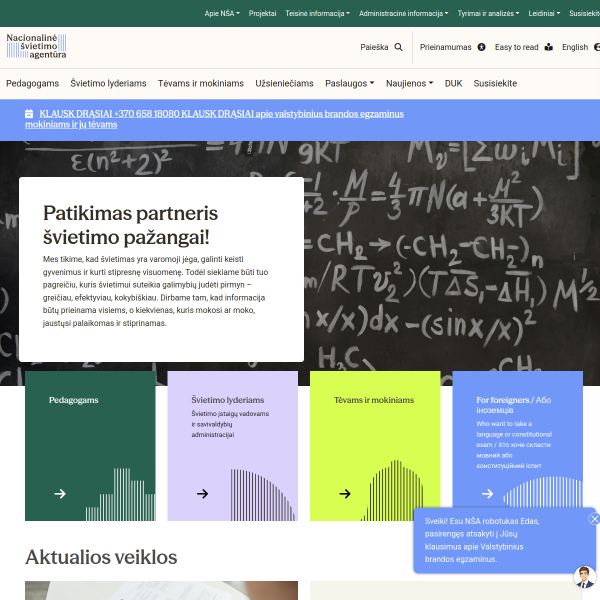This screenshot has width=600, height=600.
Task: Click the Edas chatbot greeting message
Action: pyautogui.click(x=482, y=540)
